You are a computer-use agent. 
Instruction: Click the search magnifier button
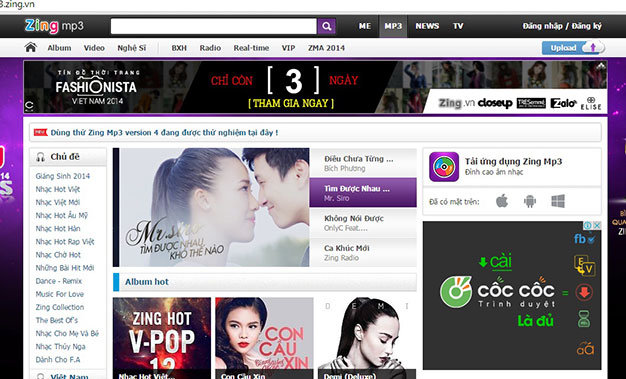point(327,26)
